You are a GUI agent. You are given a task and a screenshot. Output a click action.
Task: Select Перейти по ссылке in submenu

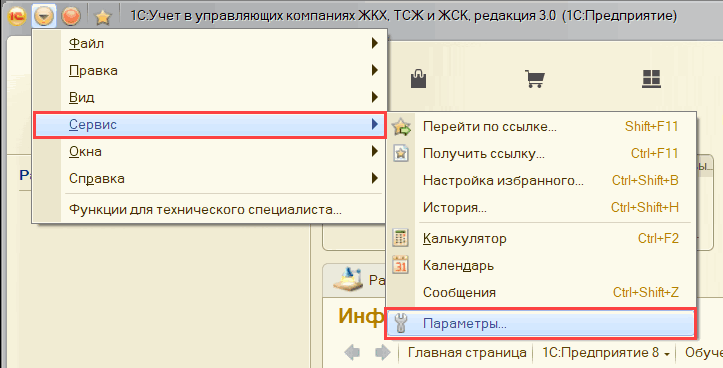pyautogui.click(x=540, y=127)
